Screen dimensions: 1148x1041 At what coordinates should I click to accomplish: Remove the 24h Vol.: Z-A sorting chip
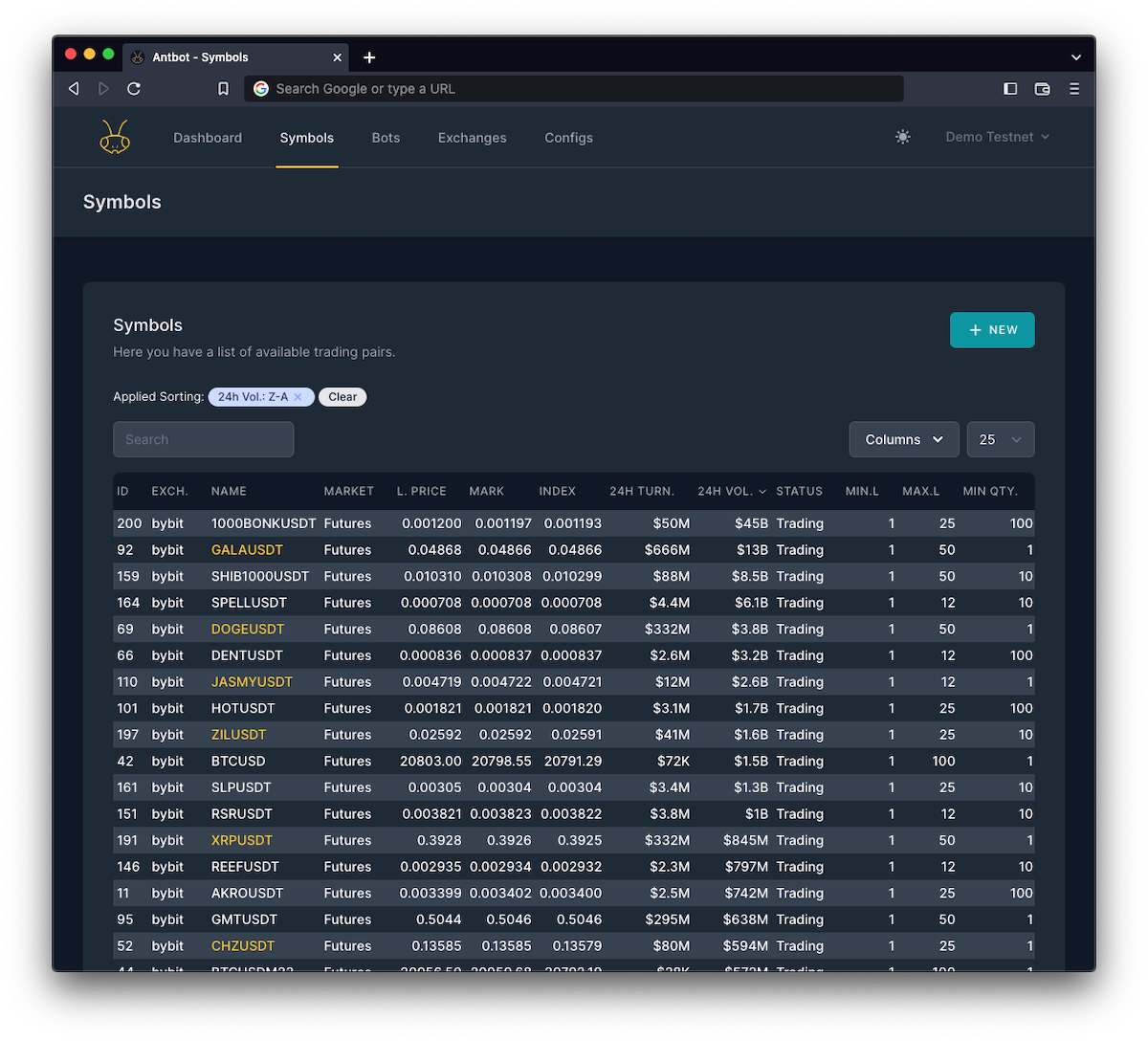(x=298, y=397)
